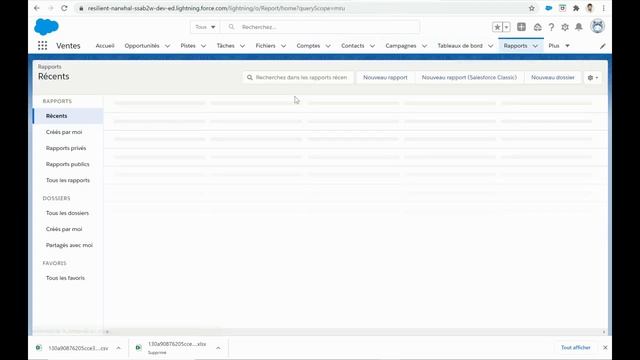
Task: Open the report list settings gear
Action: click(593, 78)
